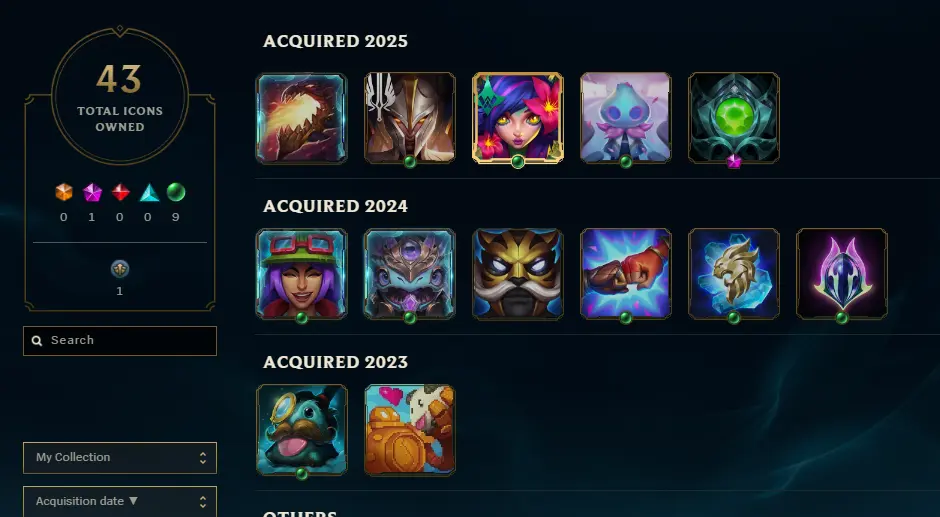Pick the pixel Blitzcrank and poro icon

tap(410, 430)
